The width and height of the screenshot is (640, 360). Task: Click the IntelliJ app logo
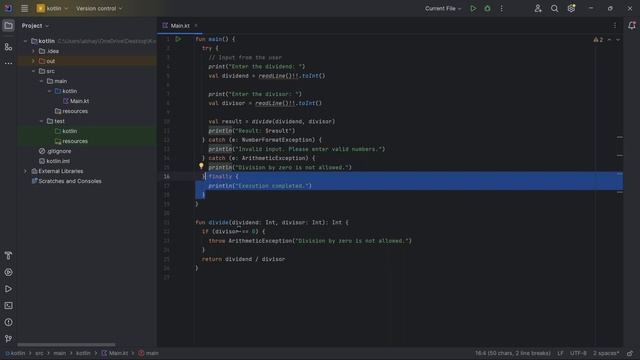(8, 8)
